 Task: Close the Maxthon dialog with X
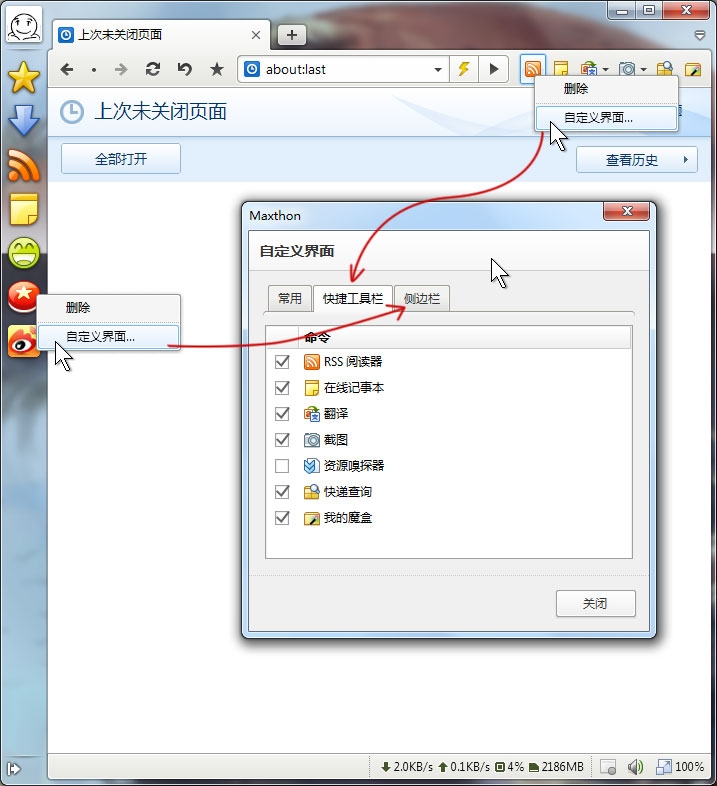(627, 211)
